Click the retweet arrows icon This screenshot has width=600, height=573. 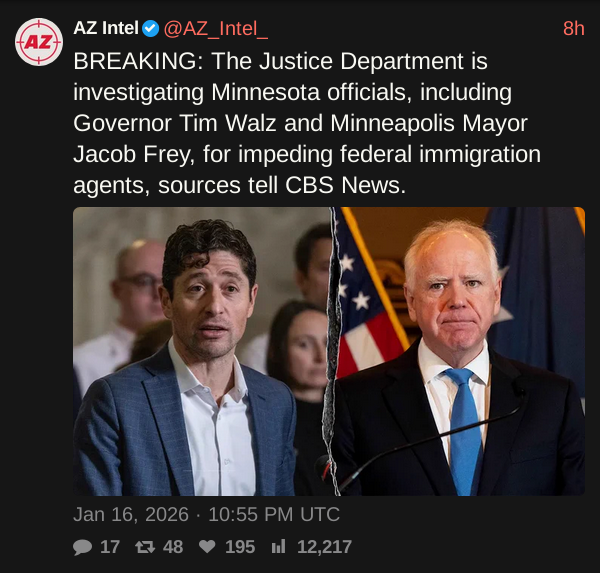[x=144, y=547]
